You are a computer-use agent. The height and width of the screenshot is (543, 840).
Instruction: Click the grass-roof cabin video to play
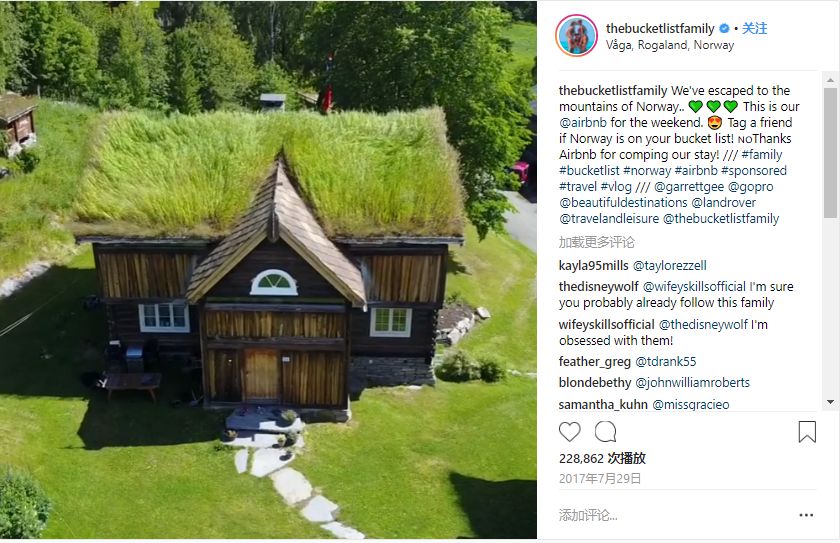coord(268,270)
